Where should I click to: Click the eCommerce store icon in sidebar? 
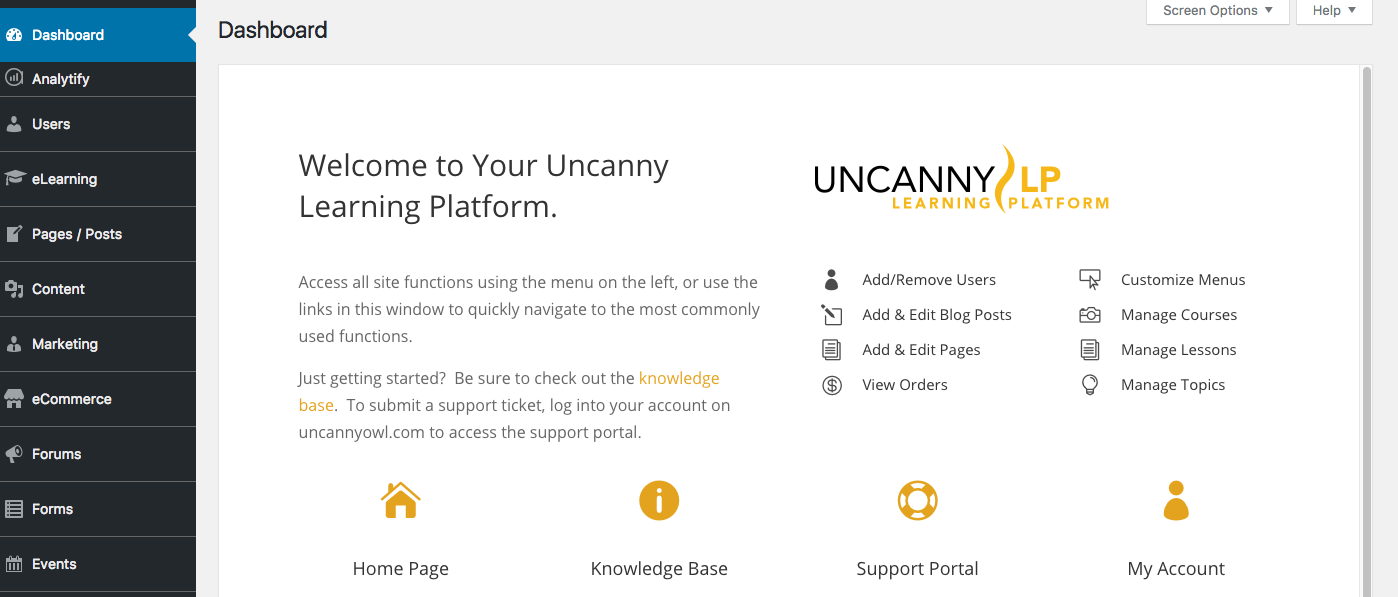[14, 399]
